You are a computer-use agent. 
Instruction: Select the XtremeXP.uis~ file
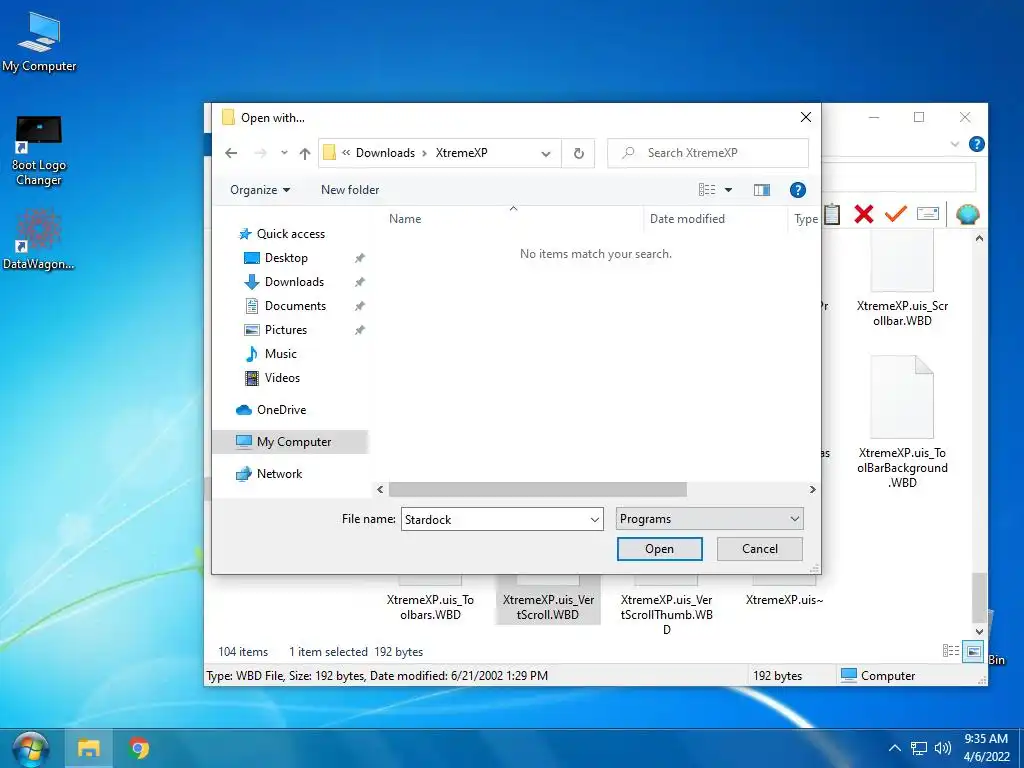pos(784,593)
